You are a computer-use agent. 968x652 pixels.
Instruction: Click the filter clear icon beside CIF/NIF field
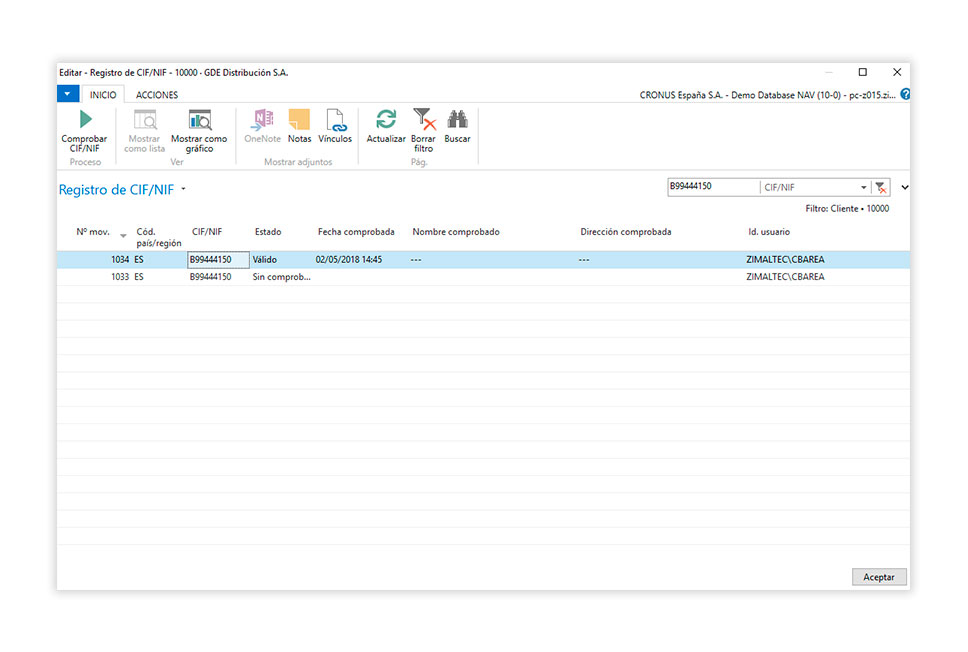(880, 187)
